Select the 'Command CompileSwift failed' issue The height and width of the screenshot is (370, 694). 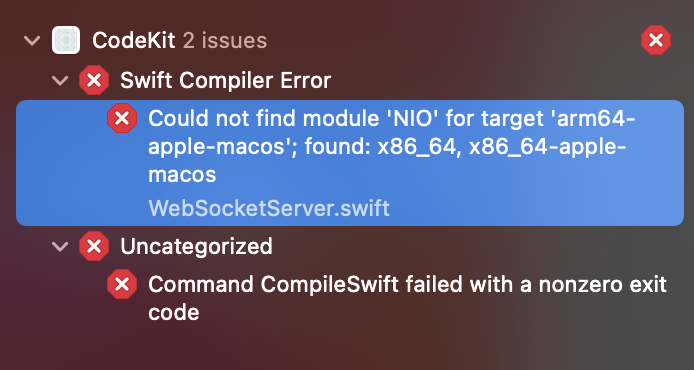click(407, 298)
